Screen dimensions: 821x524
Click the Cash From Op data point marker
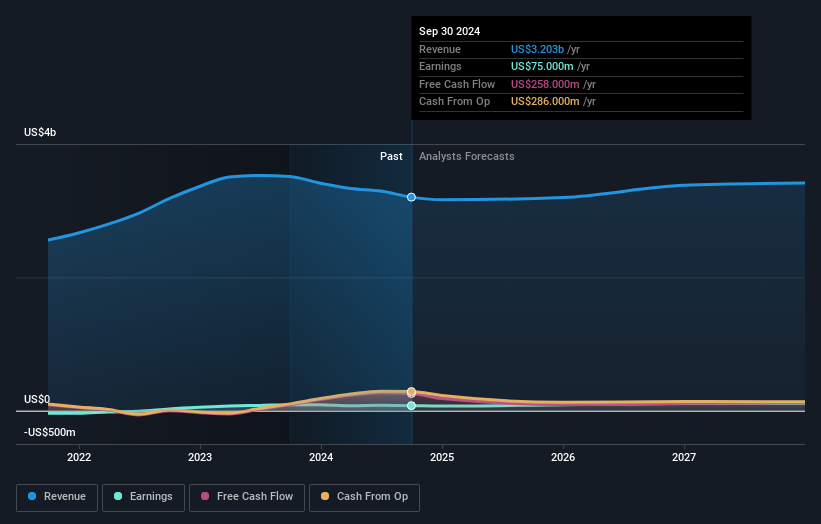tap(412, 392)
